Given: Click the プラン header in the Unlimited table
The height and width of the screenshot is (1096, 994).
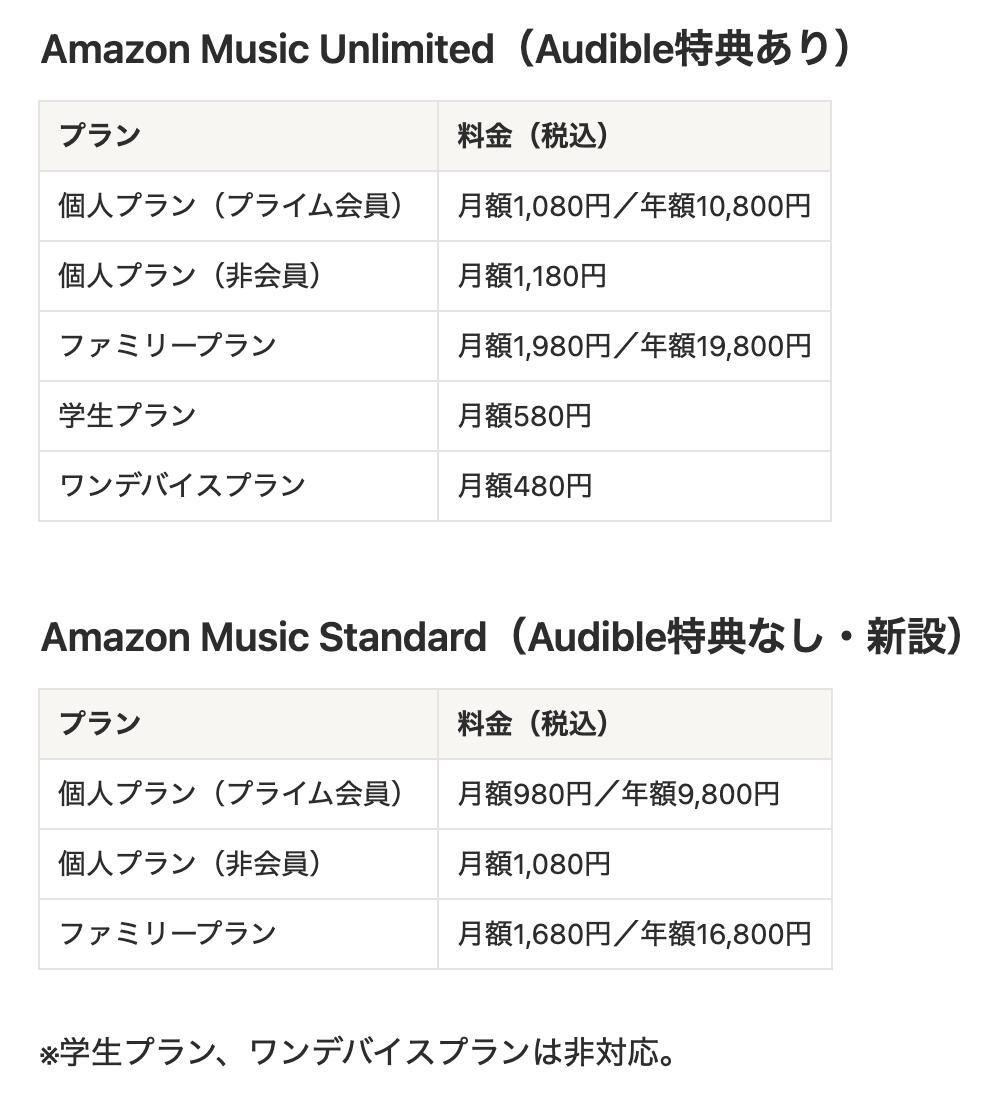Looking at the screenshot, I should click(x=100, y=136).
